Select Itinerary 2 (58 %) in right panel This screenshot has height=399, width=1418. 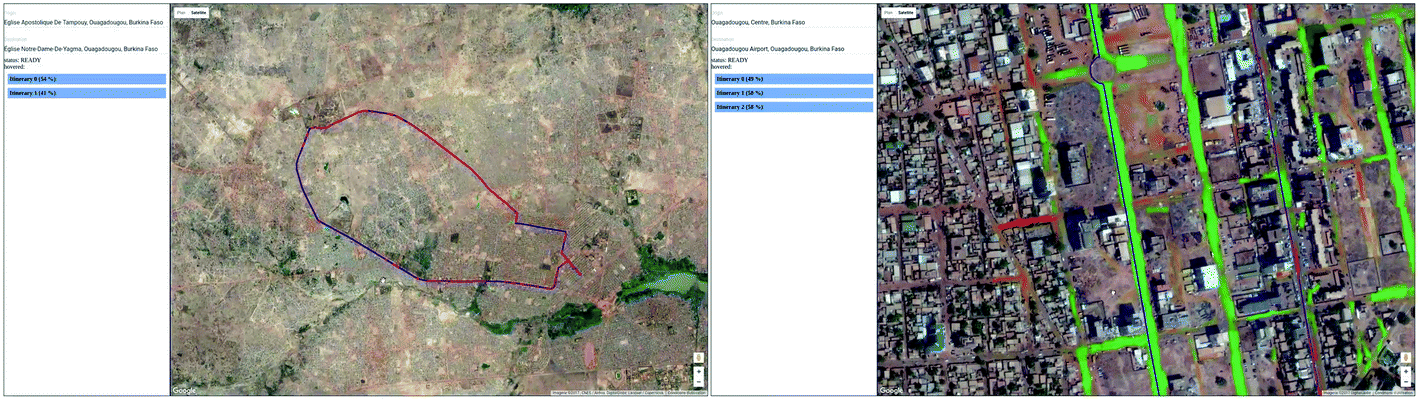(x=793, y=106)
